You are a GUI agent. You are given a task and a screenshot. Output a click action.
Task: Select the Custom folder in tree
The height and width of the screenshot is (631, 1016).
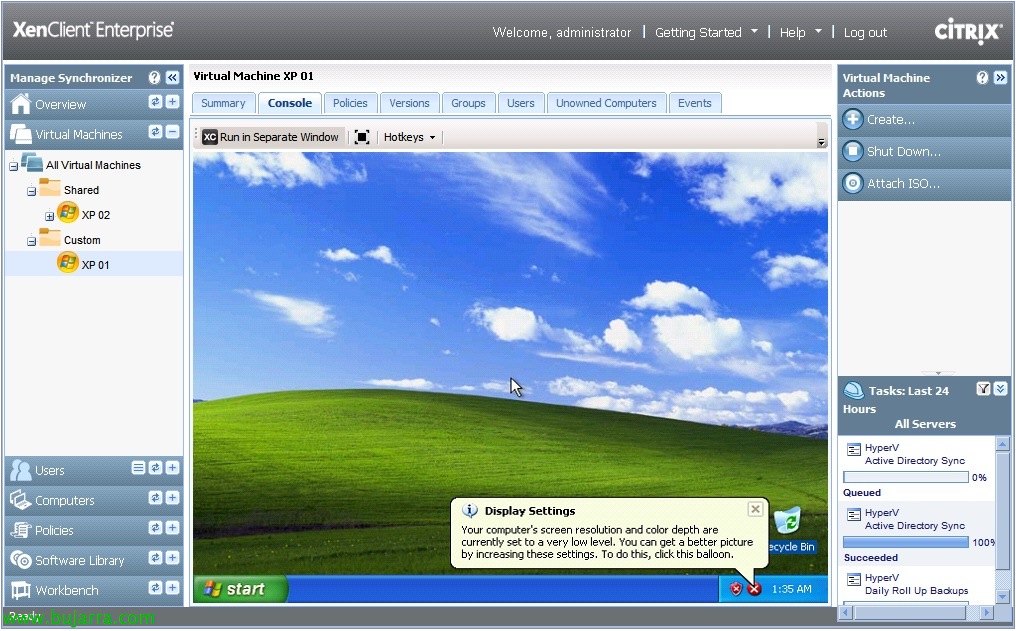coord(82,240)
